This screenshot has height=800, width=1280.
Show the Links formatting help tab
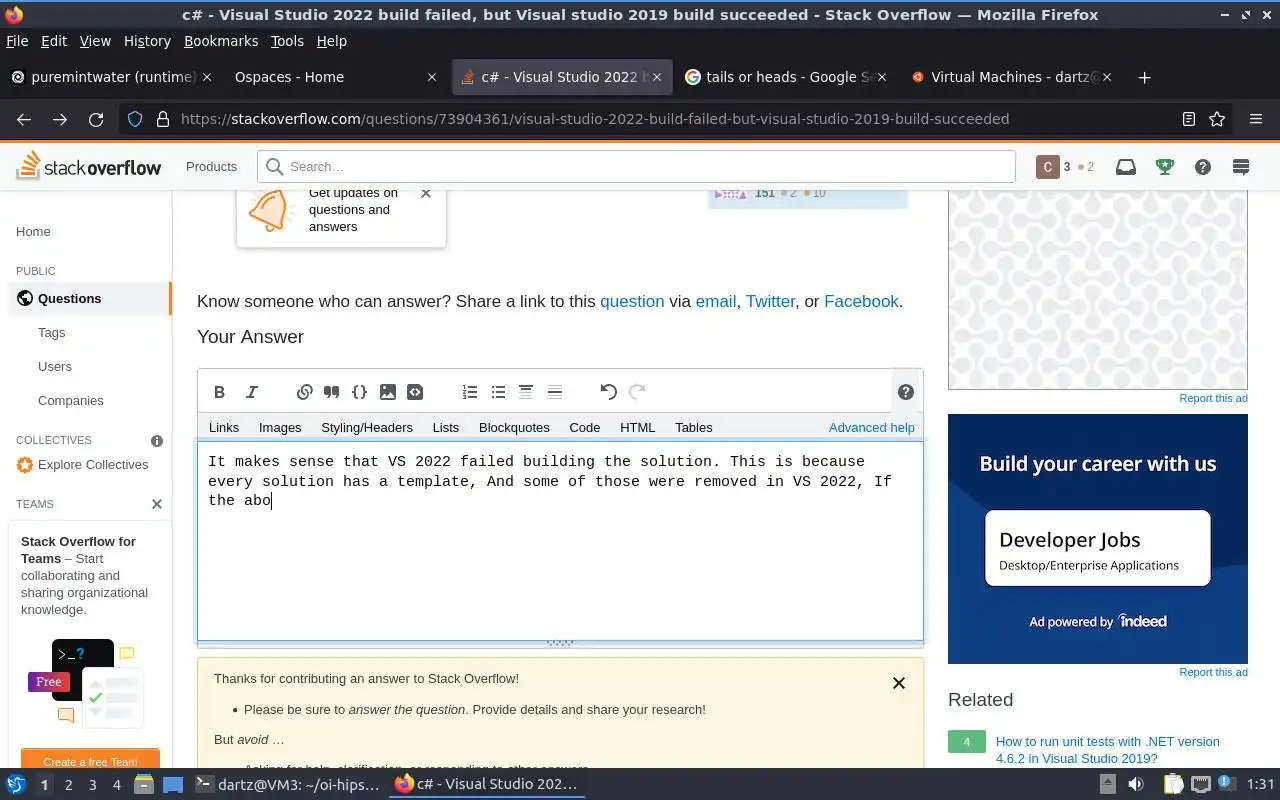(224, 427)
